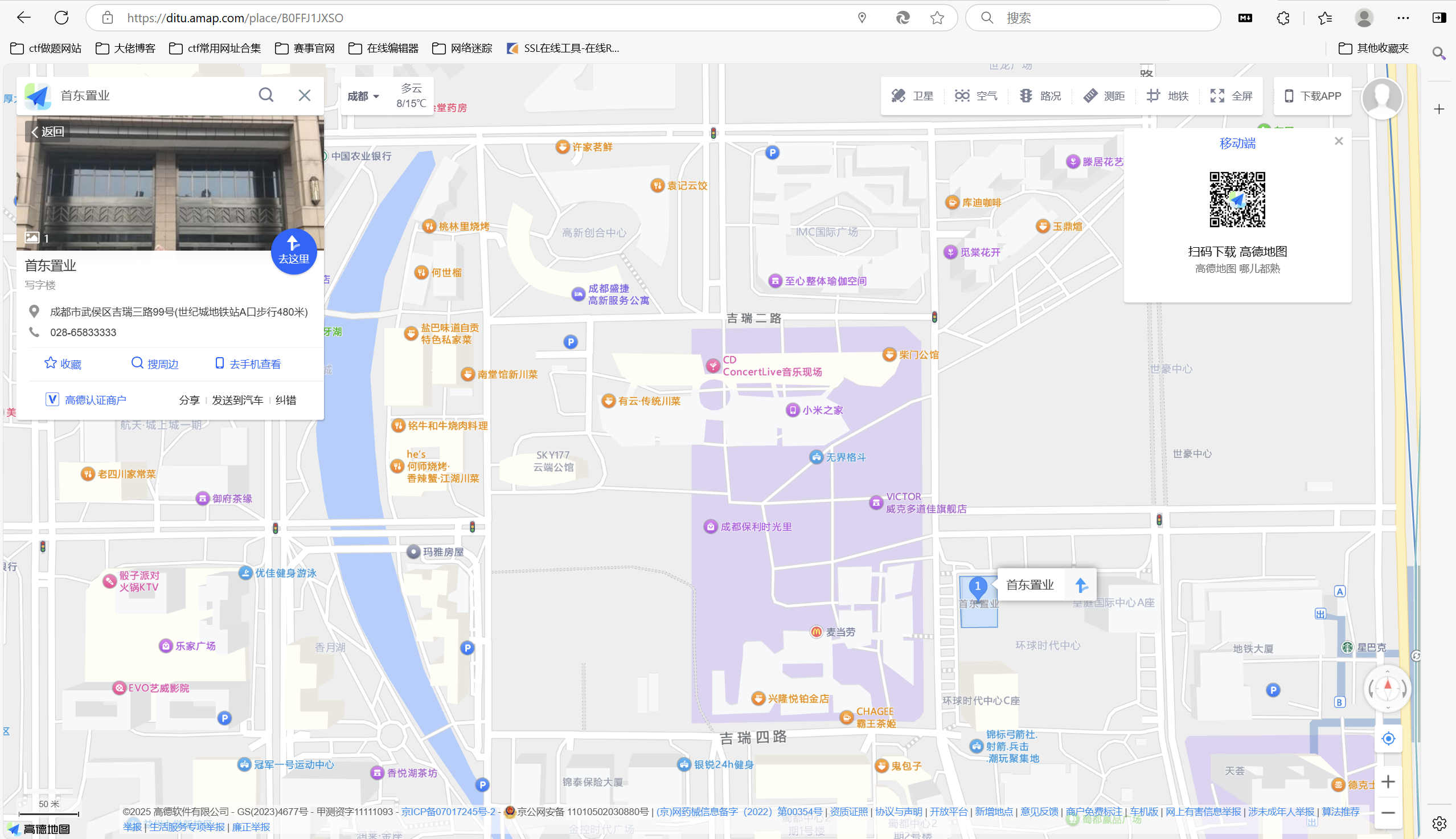Click the 下载APP button
Screen dimensions: 1456x839
click(x=1313, y=96)
